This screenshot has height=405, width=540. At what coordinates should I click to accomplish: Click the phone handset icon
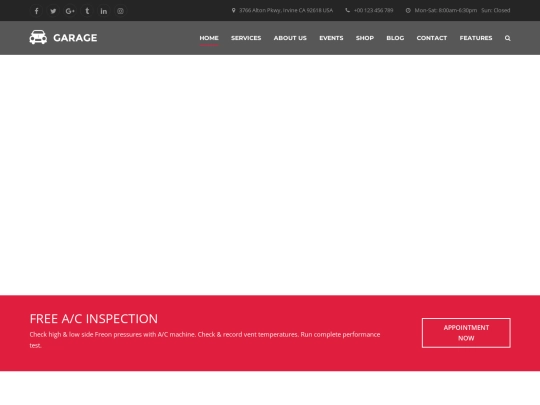click(x=347, y=10)
